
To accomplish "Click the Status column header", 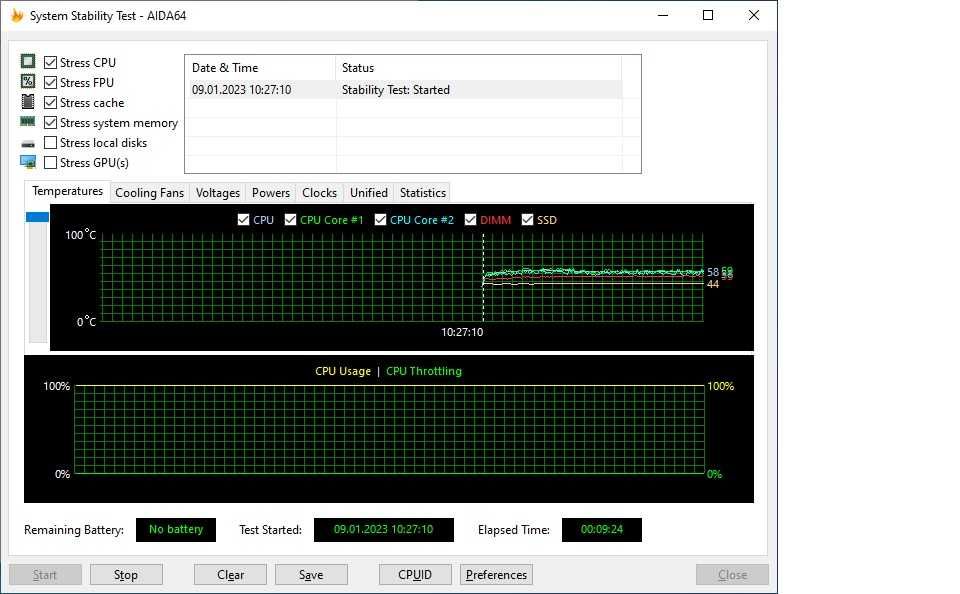I will [478, 68].
